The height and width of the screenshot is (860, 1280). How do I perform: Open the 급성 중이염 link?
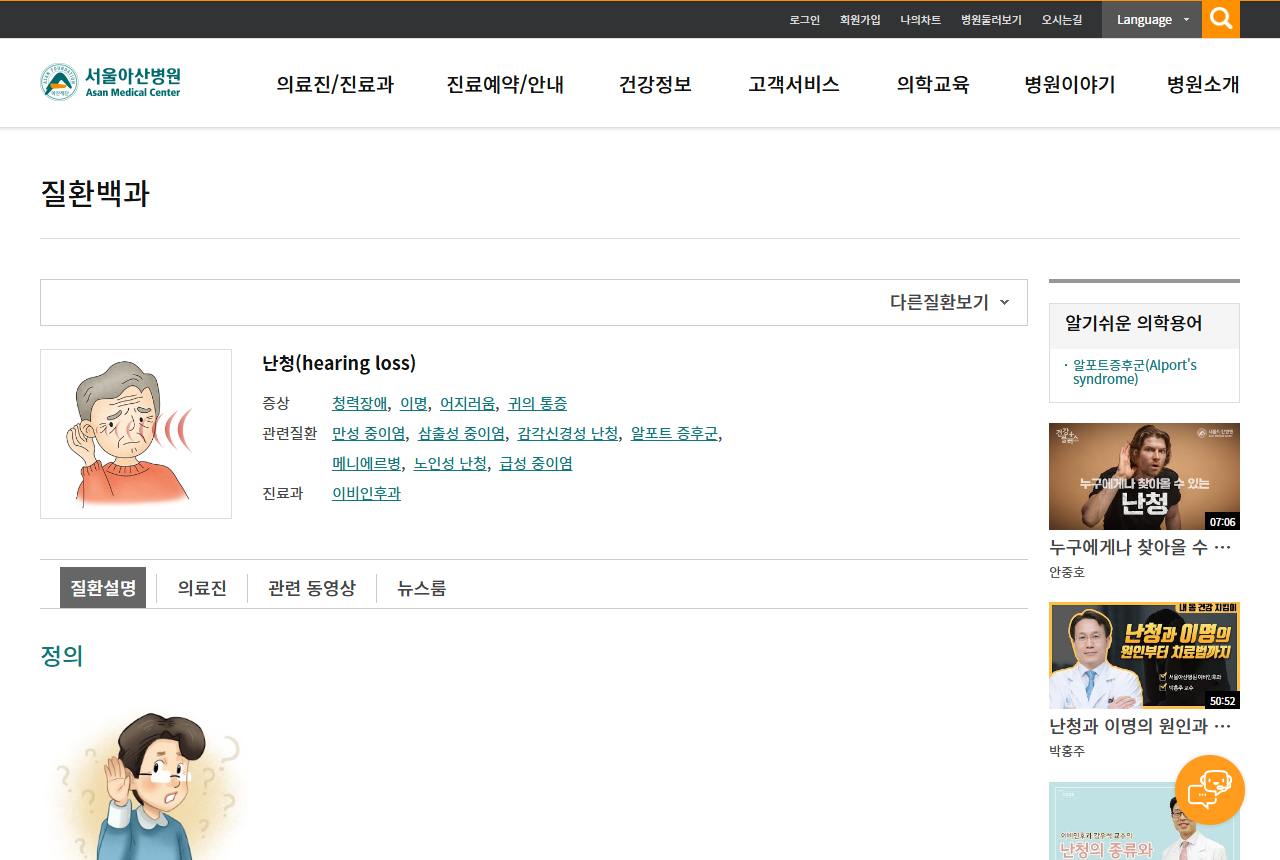(x=536, y=464)
